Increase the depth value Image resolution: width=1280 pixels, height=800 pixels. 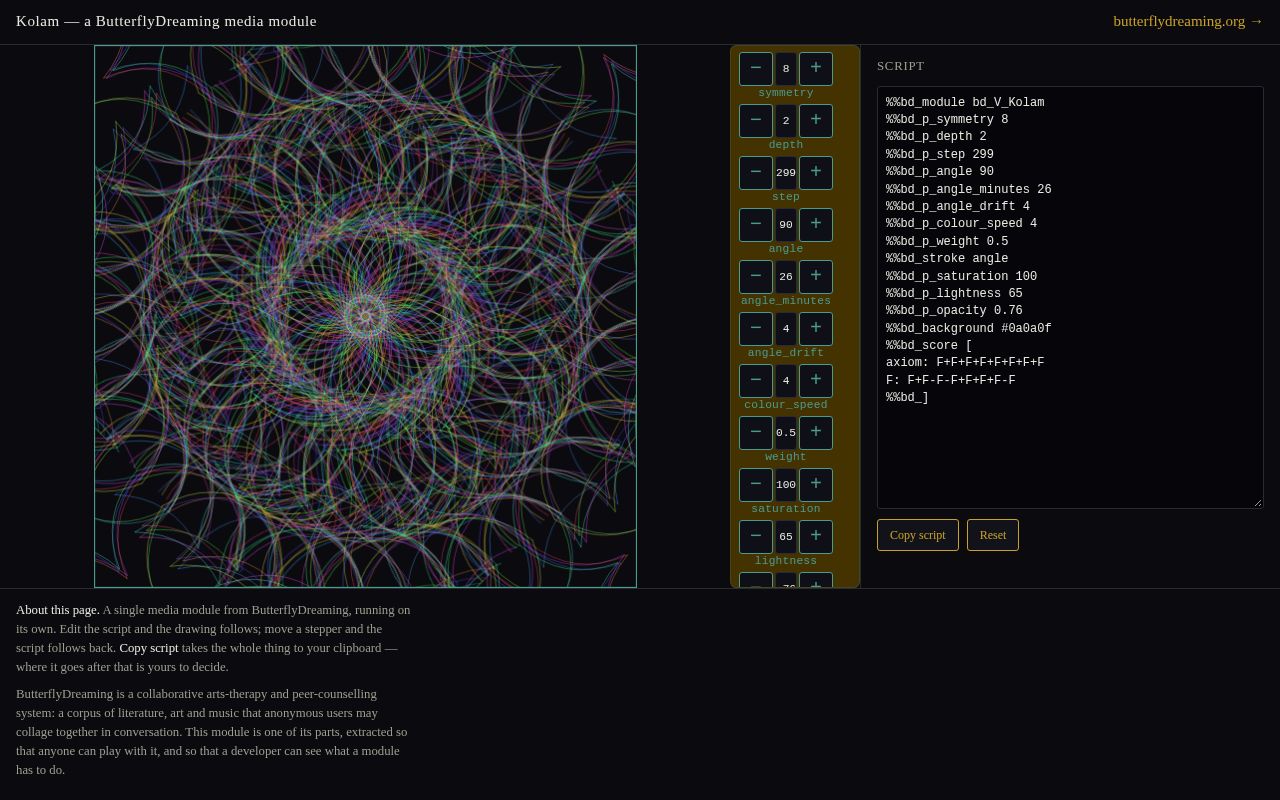(x=816, y=121)
